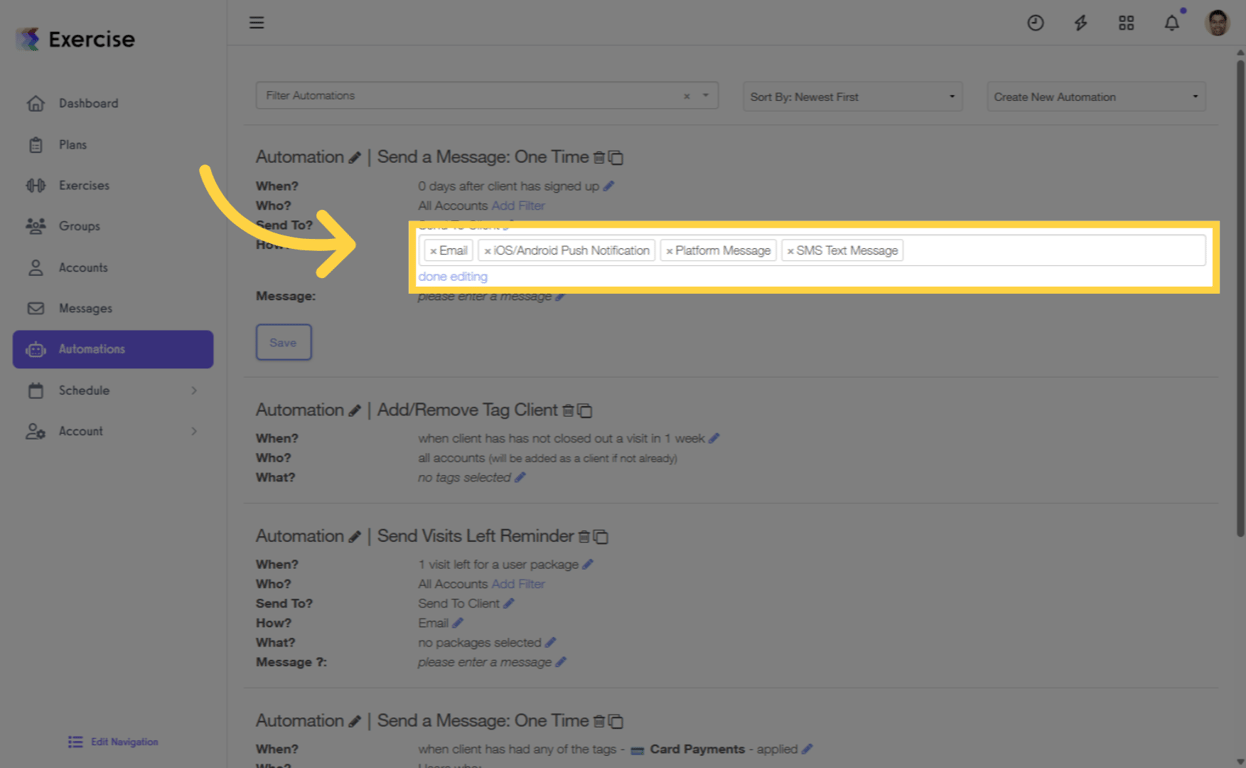Expand the Schedule sidebar menu
The width and height of the screenshot is (1246, 768).
coord(113,390)
